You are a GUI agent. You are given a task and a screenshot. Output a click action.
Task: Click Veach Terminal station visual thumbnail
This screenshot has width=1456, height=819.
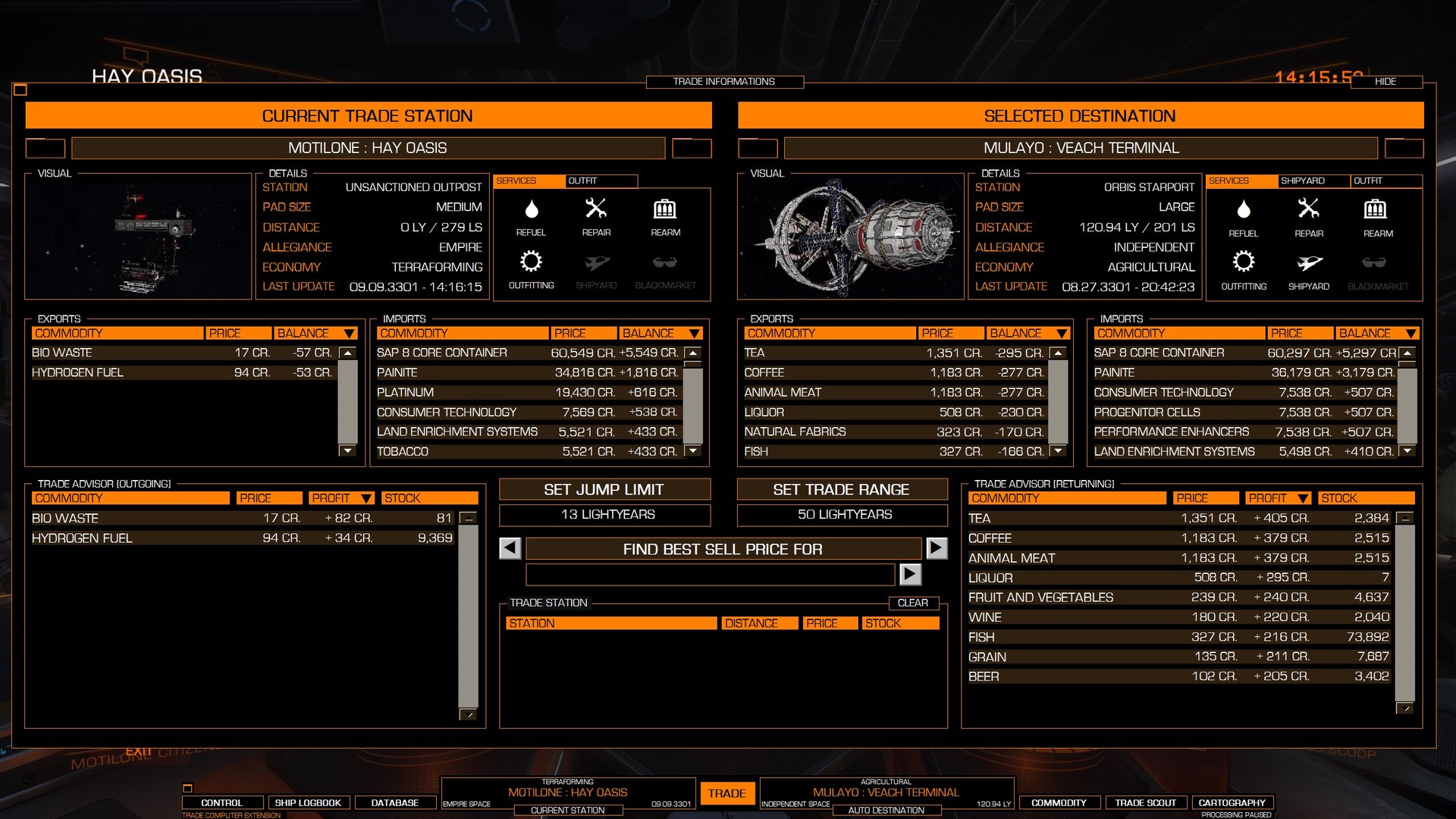pyautogui.click(x=851, y=236)
